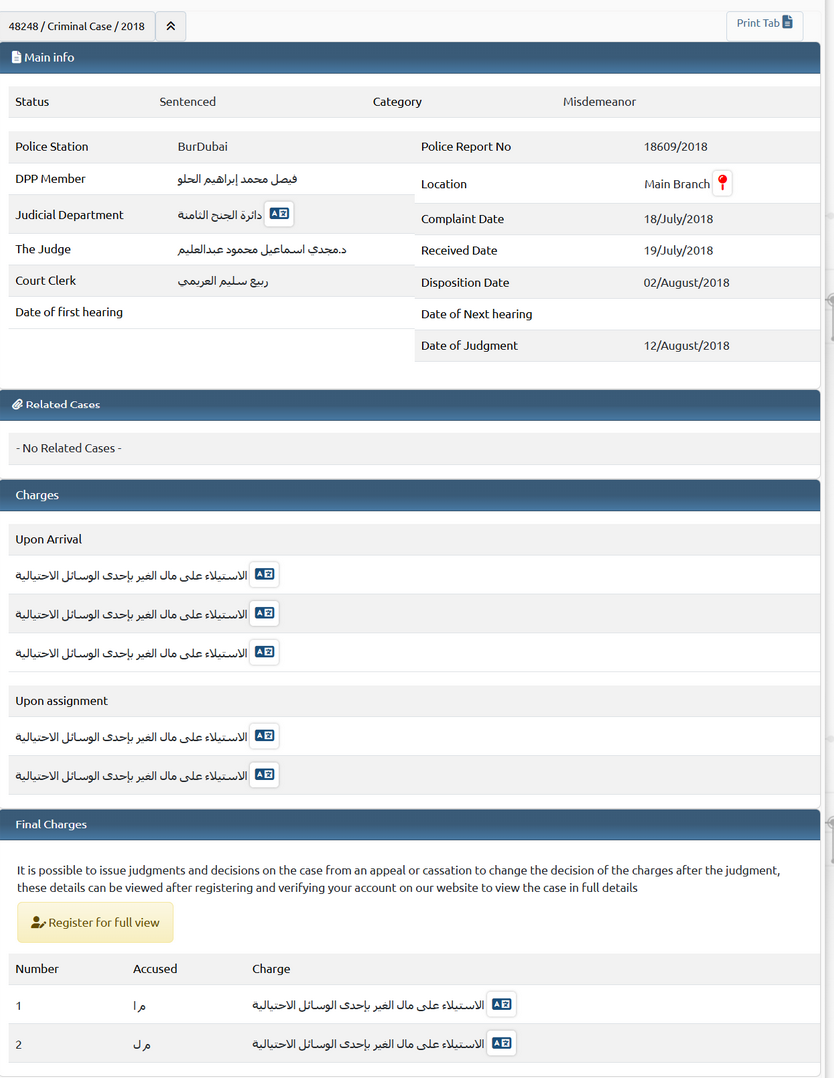Select the category value Misdemeanor
Viewport: 834px width, 1078px height.
coord(600,102)
